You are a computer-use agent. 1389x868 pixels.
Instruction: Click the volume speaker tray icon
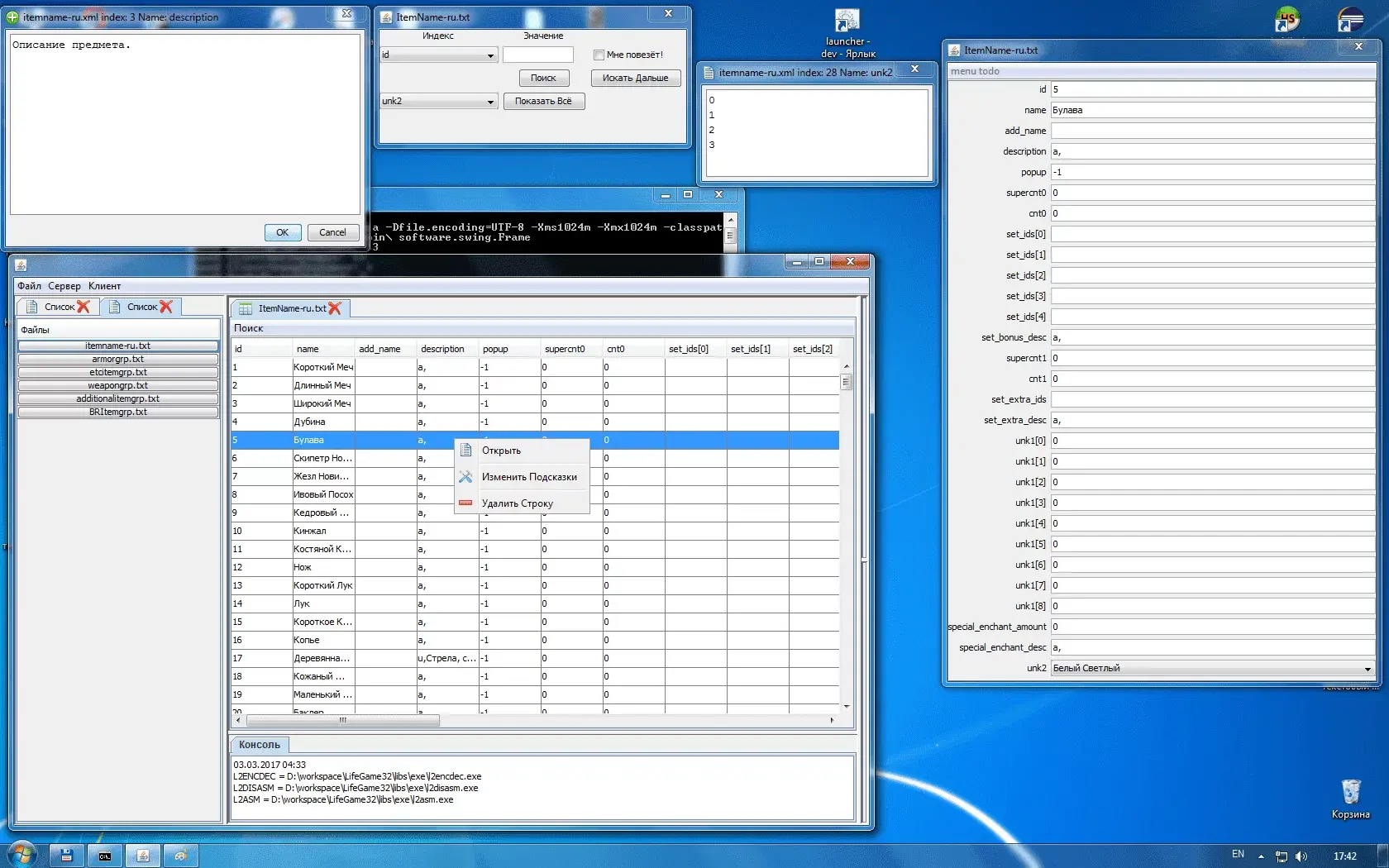coord(1301,856)
